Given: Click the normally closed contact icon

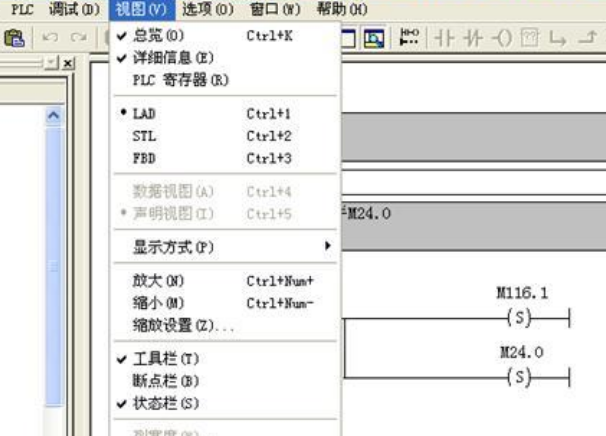Looking at the screenshot, I should pos(473,38).
